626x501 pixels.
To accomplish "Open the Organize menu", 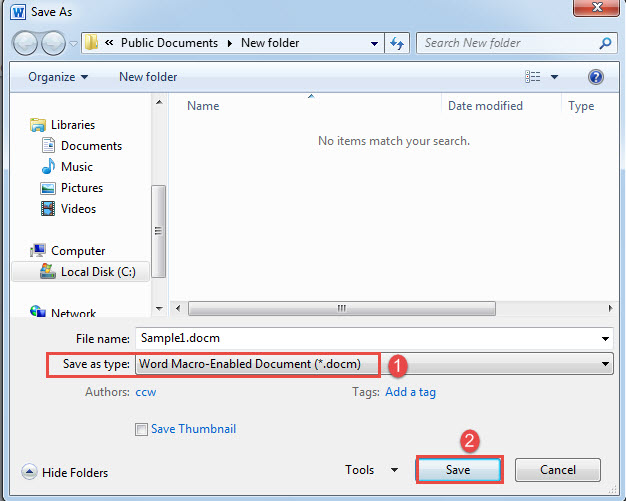I will pyautogui.click(x=58, y=77).
